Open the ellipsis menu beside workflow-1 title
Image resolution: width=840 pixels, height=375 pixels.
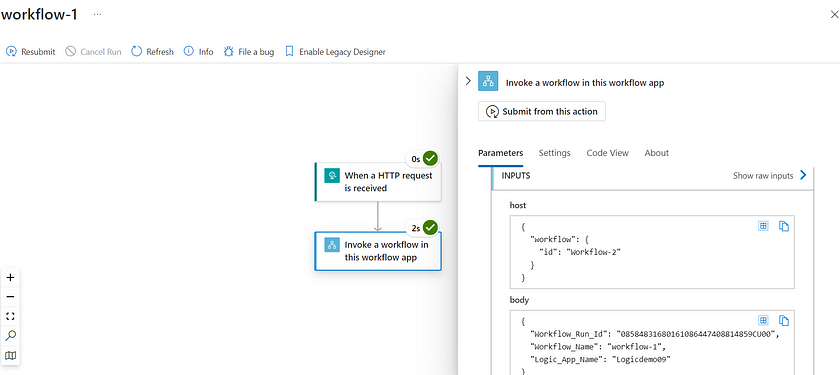pos(97,14)
